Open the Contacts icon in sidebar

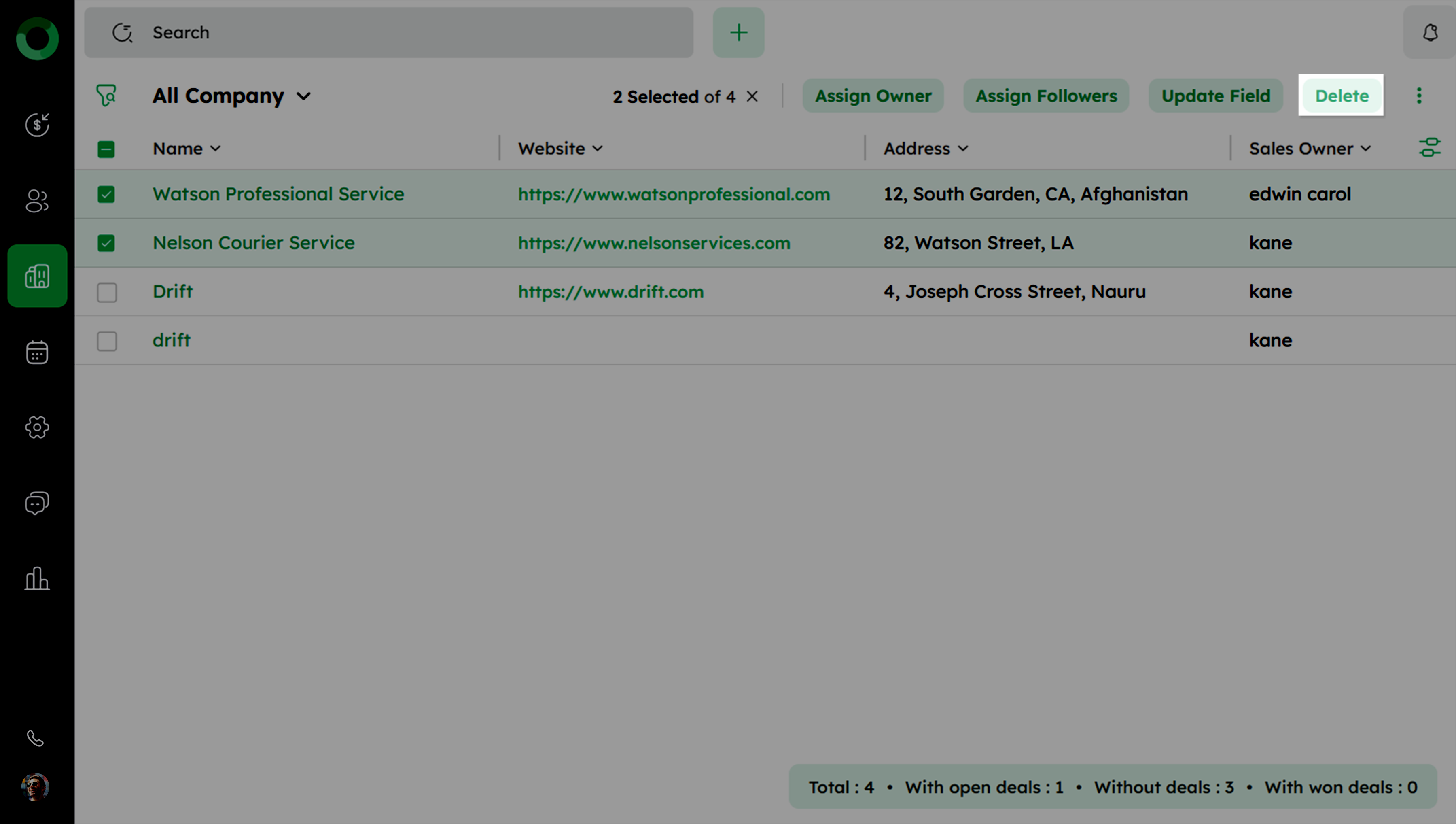tap(37, 200)
